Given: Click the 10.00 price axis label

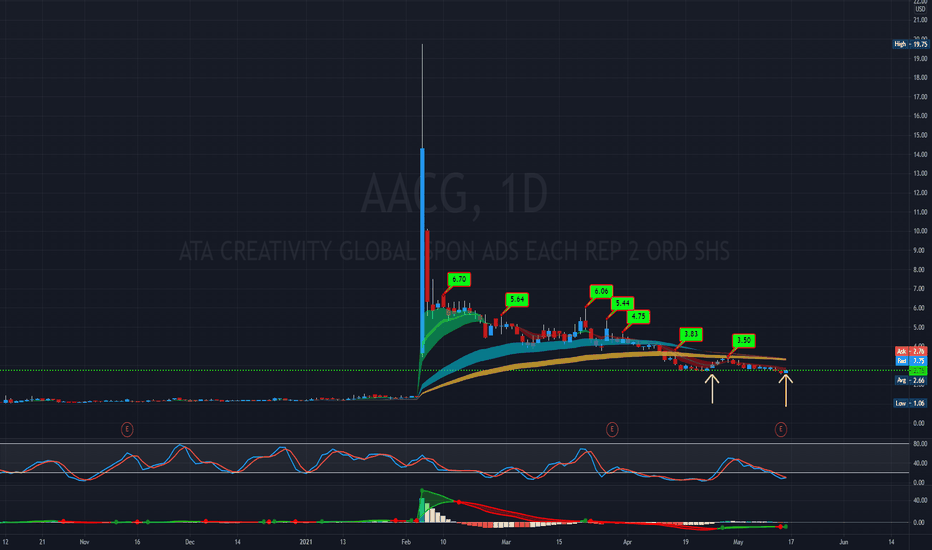Looking at the screenshot, I should click(x=920, y=231).
